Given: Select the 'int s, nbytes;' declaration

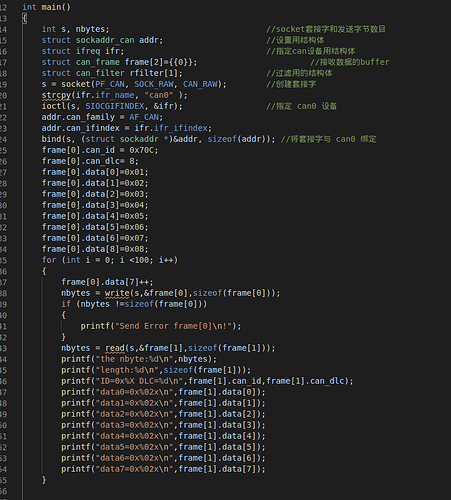Looking at the screenshot, I should [x=75, y=29].
